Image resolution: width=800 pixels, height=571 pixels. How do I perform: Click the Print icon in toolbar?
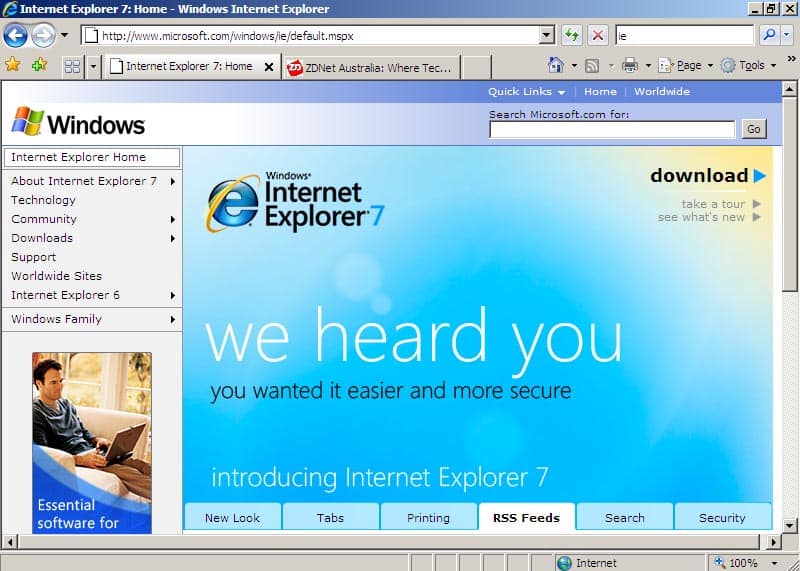630,66
